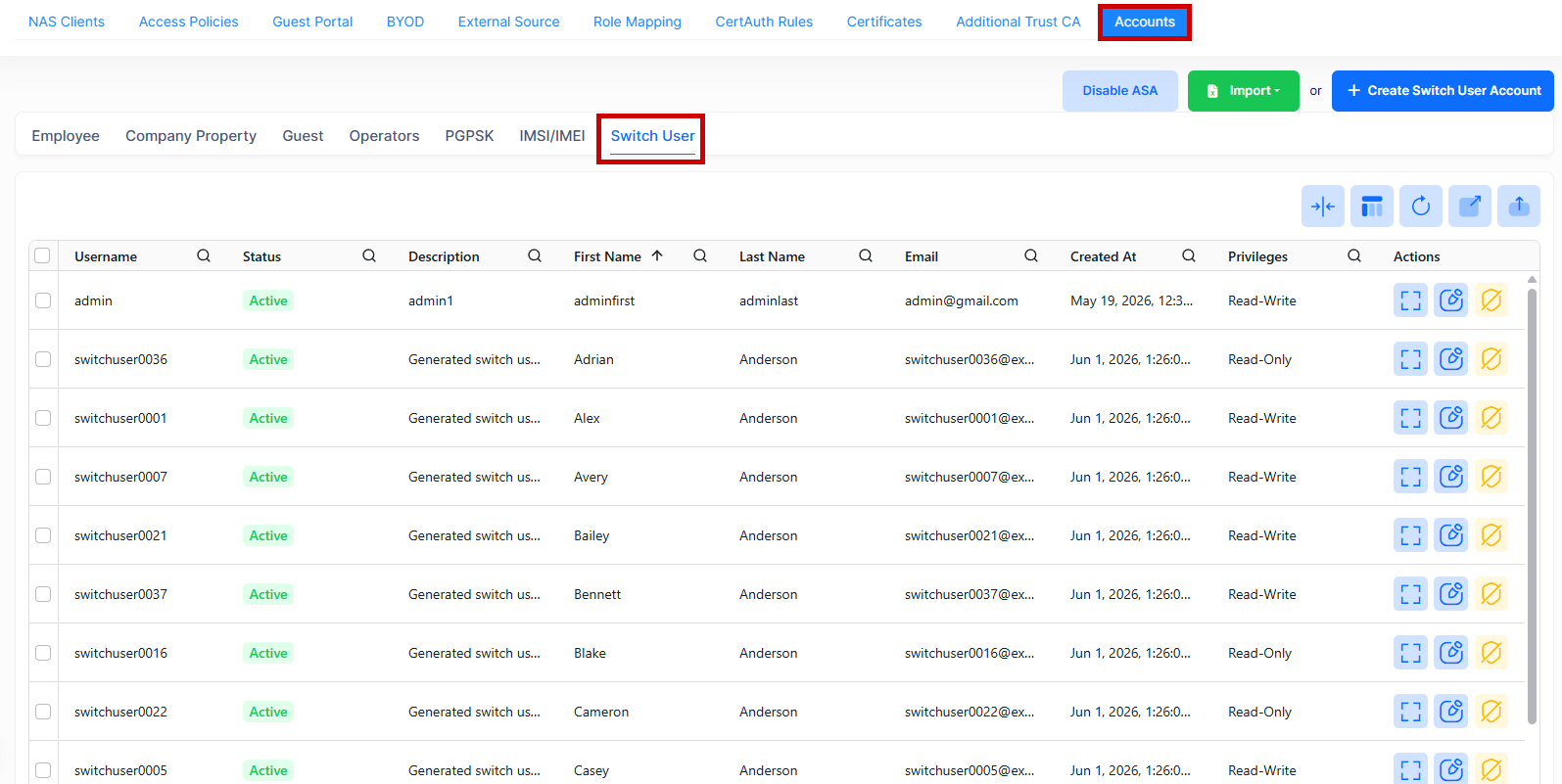Screen dimensions: 1562x784
Task: Check the switchuser0001 row checkbox
Action: (43, 418)
